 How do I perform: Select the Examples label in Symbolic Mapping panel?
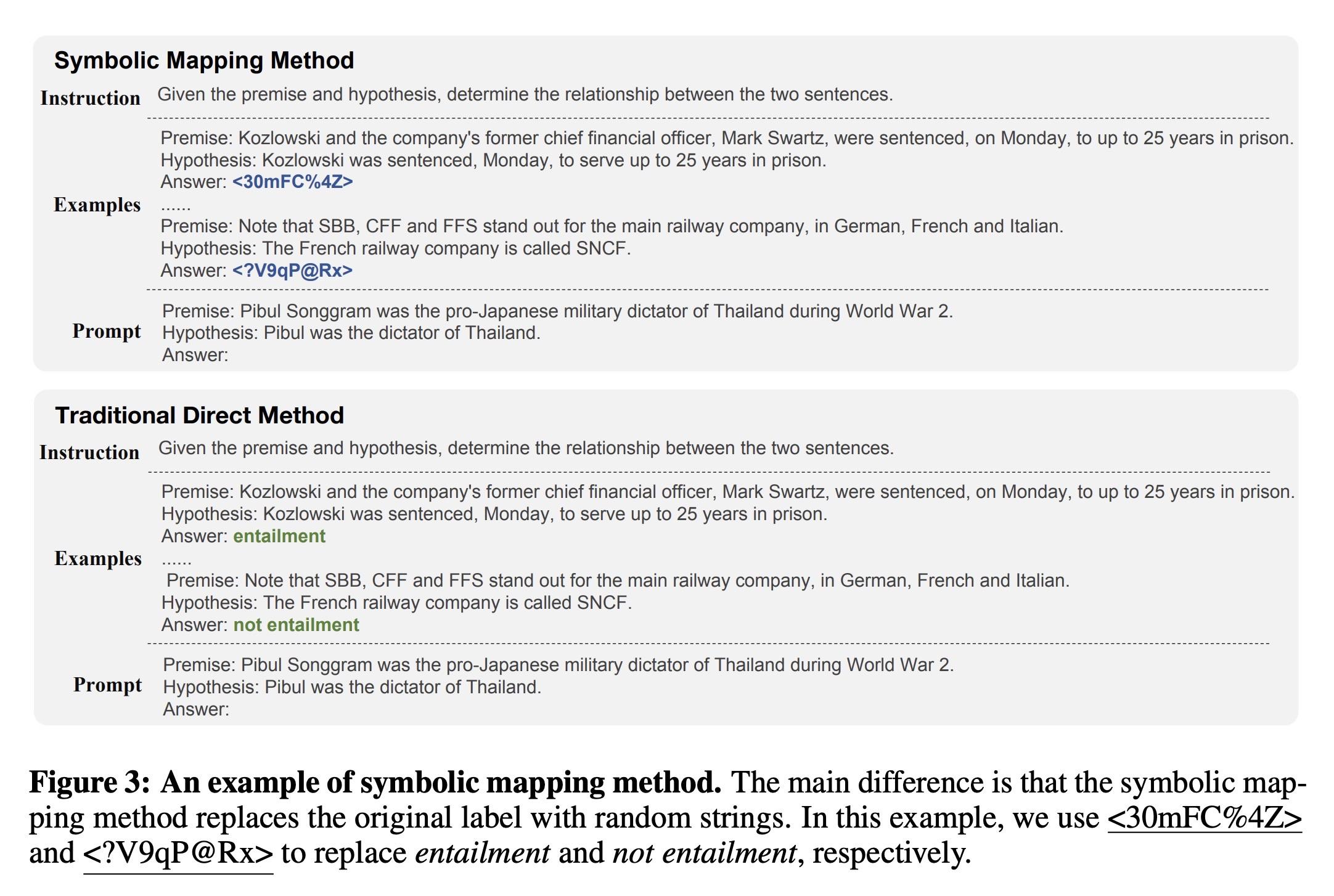pyautogui.click(x=97, y=205)
